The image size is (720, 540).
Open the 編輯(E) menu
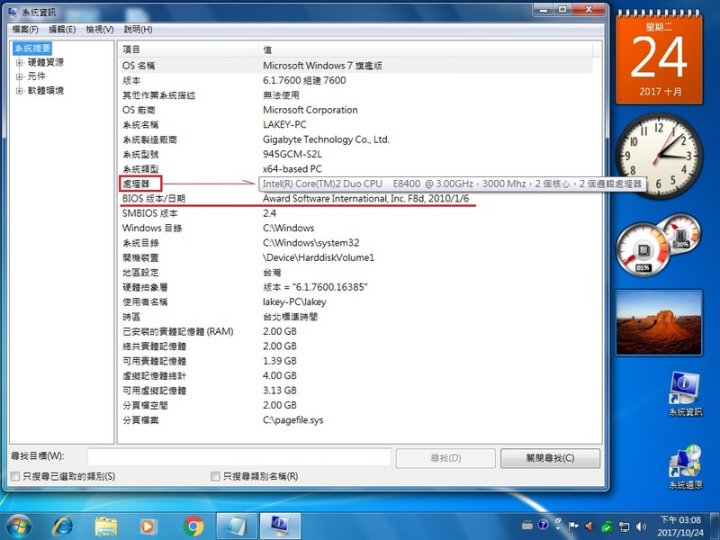point(62,29)
